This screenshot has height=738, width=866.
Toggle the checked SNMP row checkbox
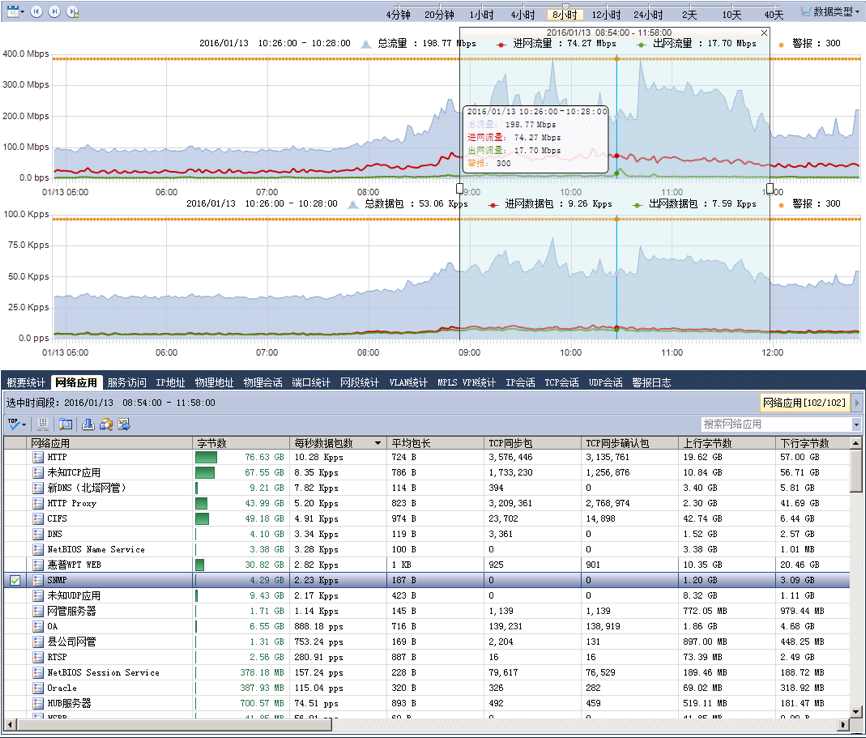tap(15, 580)
